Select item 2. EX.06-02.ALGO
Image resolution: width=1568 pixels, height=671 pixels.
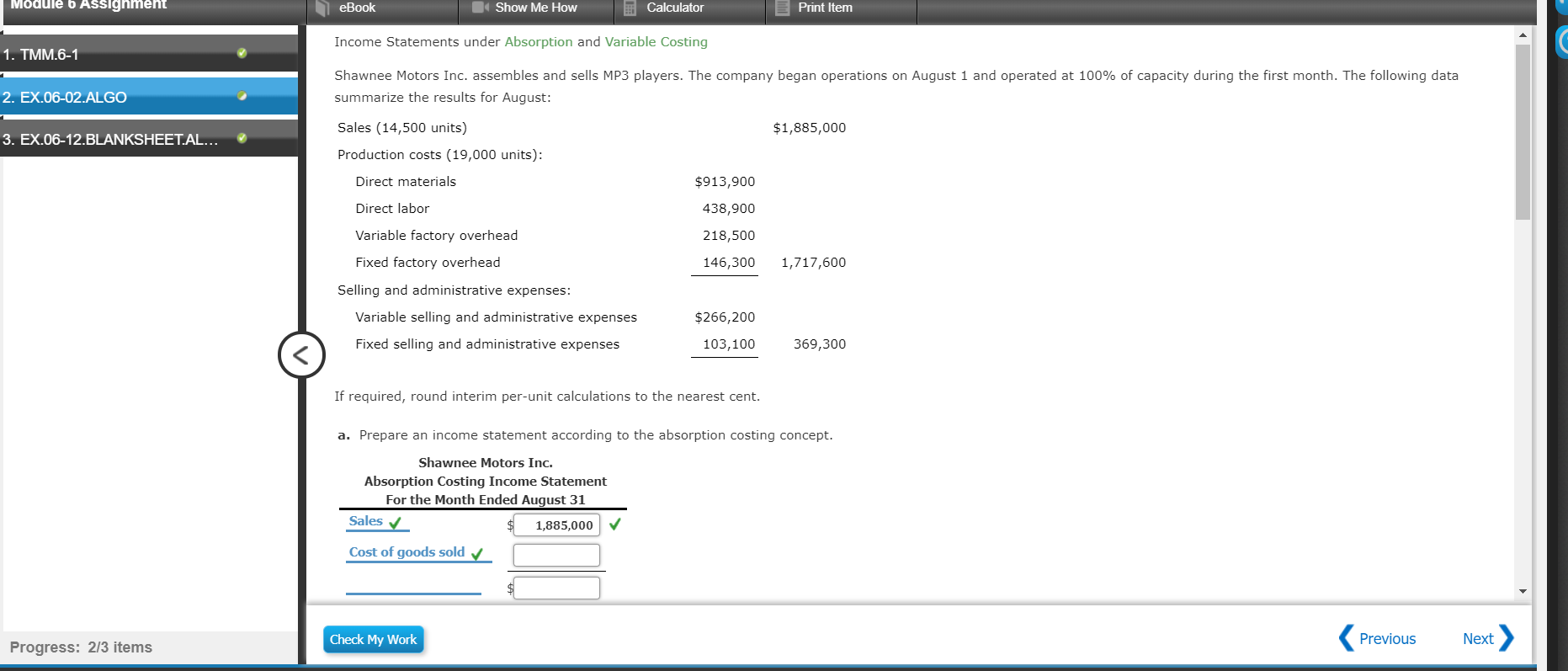coord(149,97)
